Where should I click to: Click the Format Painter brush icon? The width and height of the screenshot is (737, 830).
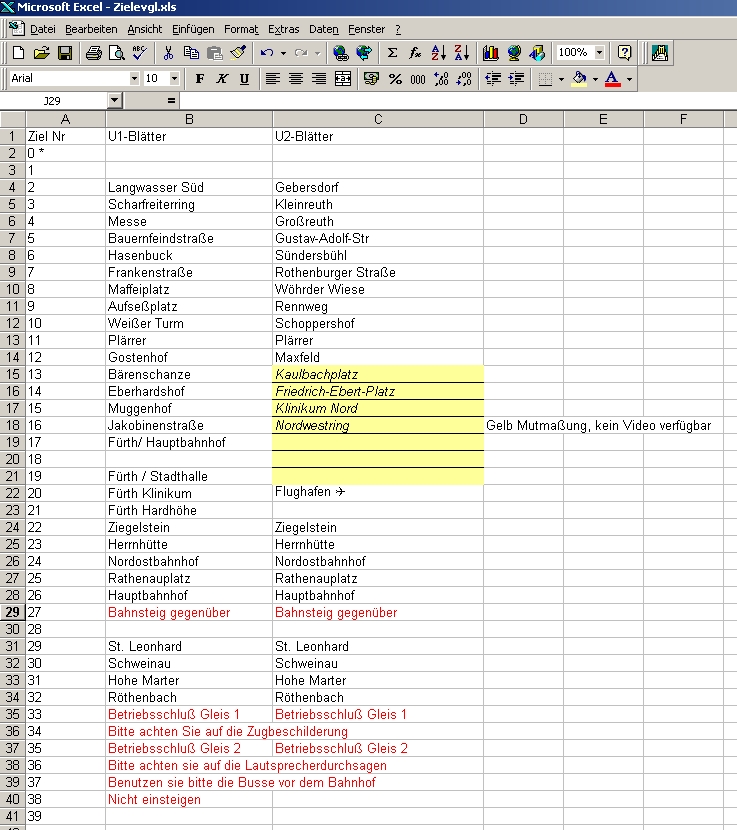click(x=237, y=53)
